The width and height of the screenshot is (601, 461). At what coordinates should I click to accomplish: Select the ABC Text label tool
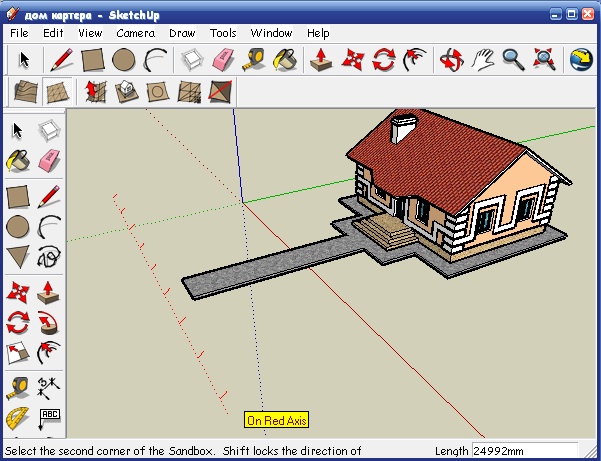49,419
